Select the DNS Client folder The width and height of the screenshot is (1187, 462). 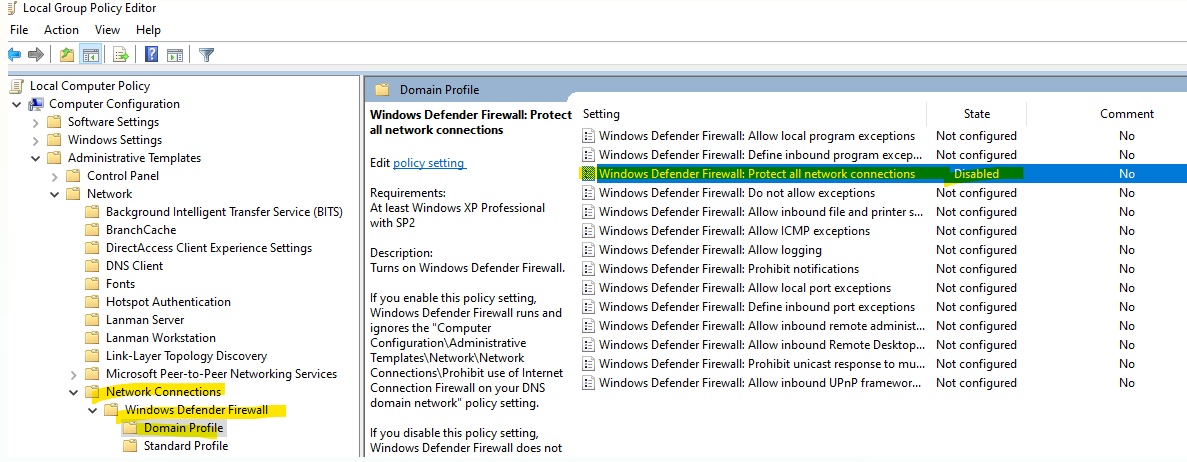pyautogui.click(x=134, y=266)
